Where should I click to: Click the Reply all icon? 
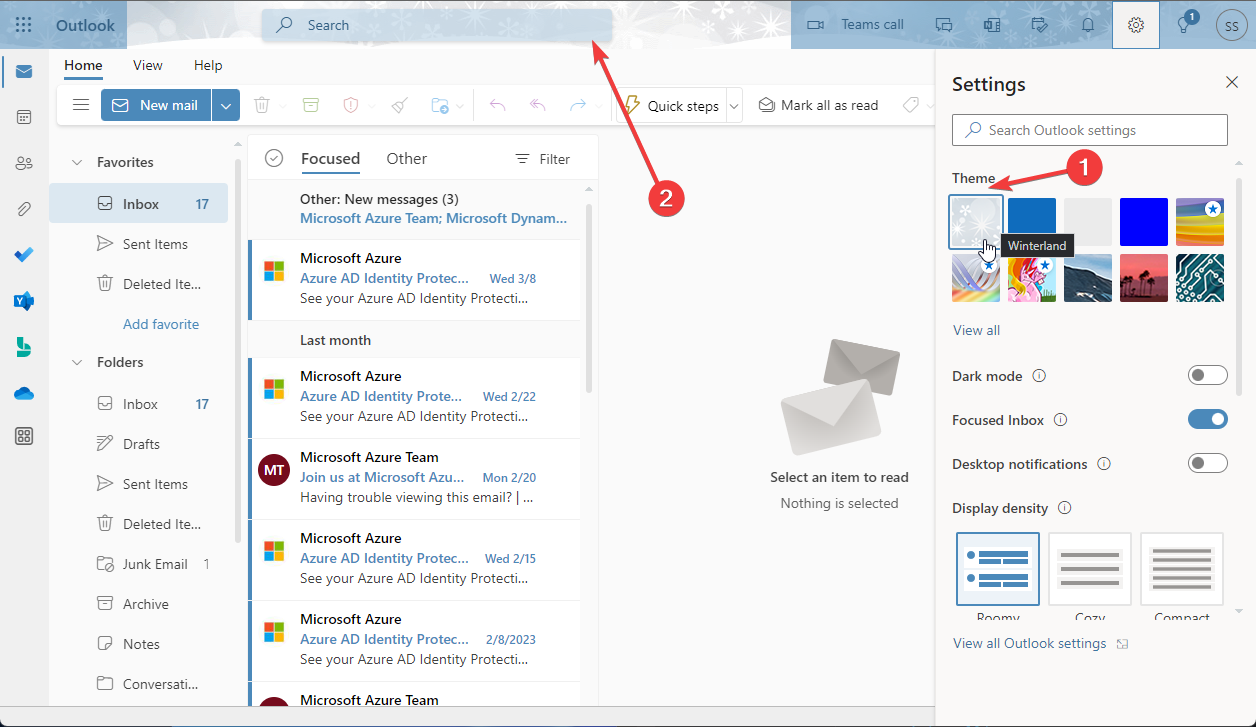tap(538, 105)
